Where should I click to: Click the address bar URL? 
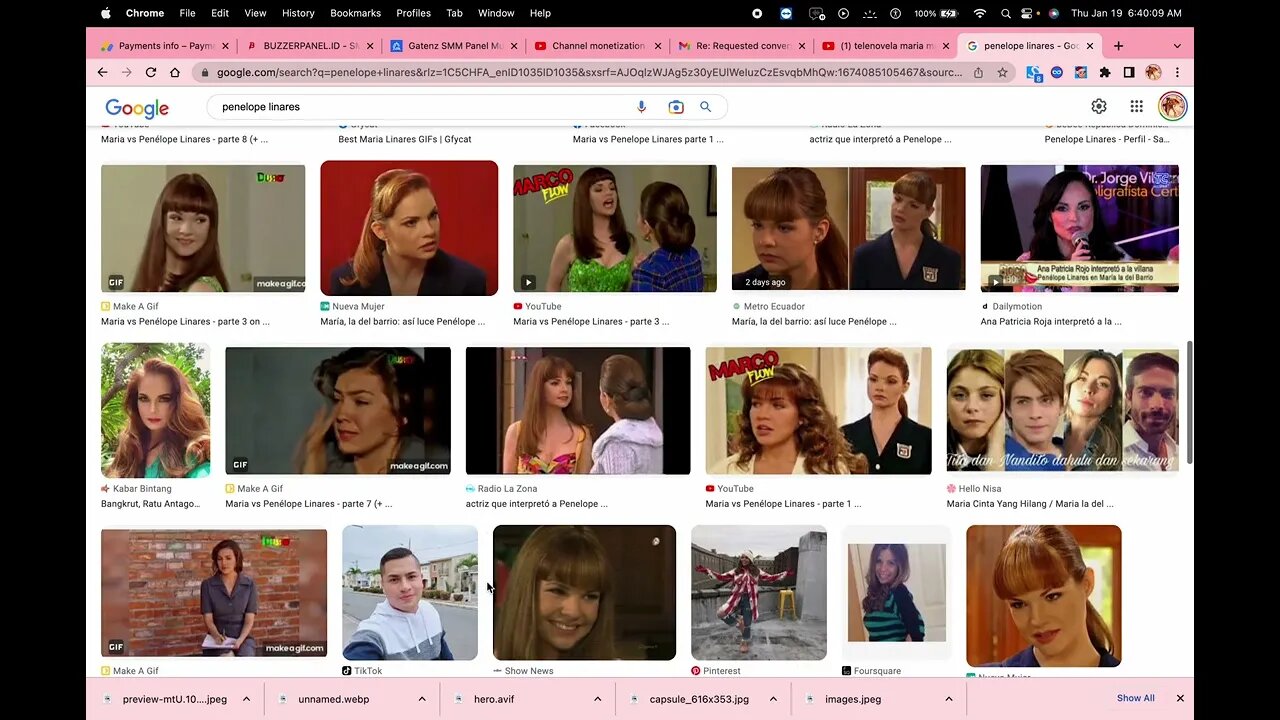click(590, 73)
